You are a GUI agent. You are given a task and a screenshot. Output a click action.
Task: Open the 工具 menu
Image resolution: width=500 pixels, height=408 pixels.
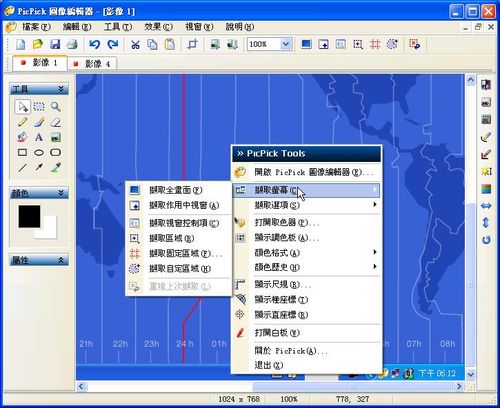point(118,27)
